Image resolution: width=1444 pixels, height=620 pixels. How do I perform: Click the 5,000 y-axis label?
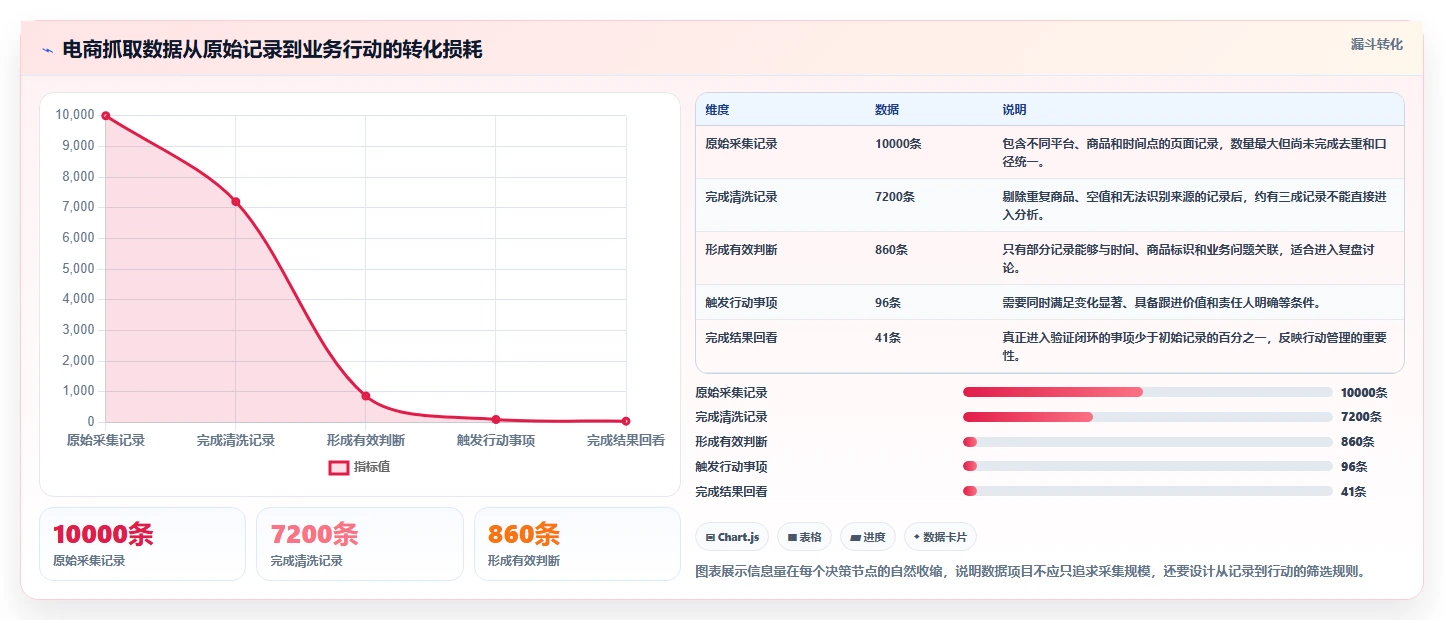[x=78, y=269]
